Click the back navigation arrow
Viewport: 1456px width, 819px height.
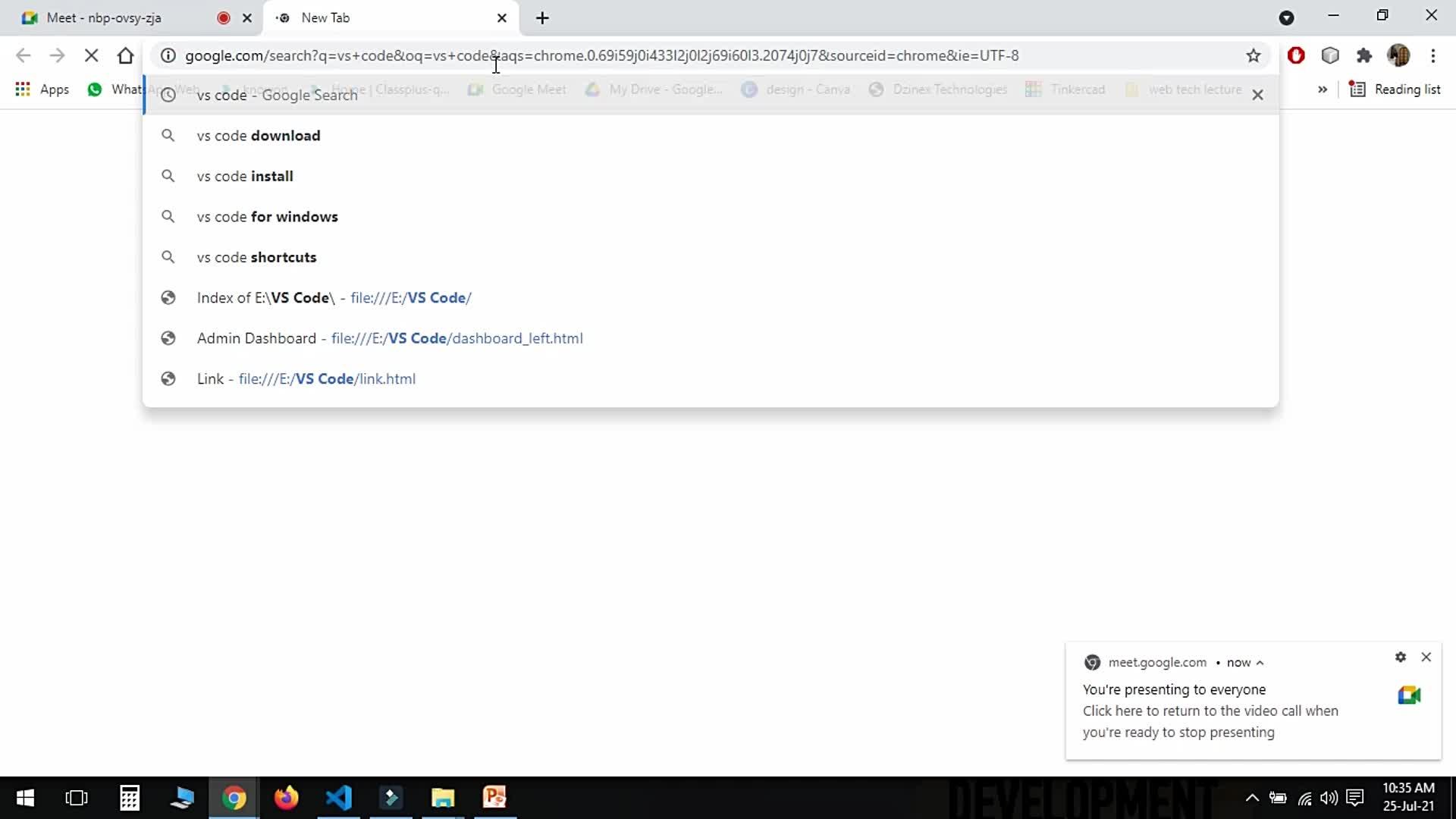(24, 55)
